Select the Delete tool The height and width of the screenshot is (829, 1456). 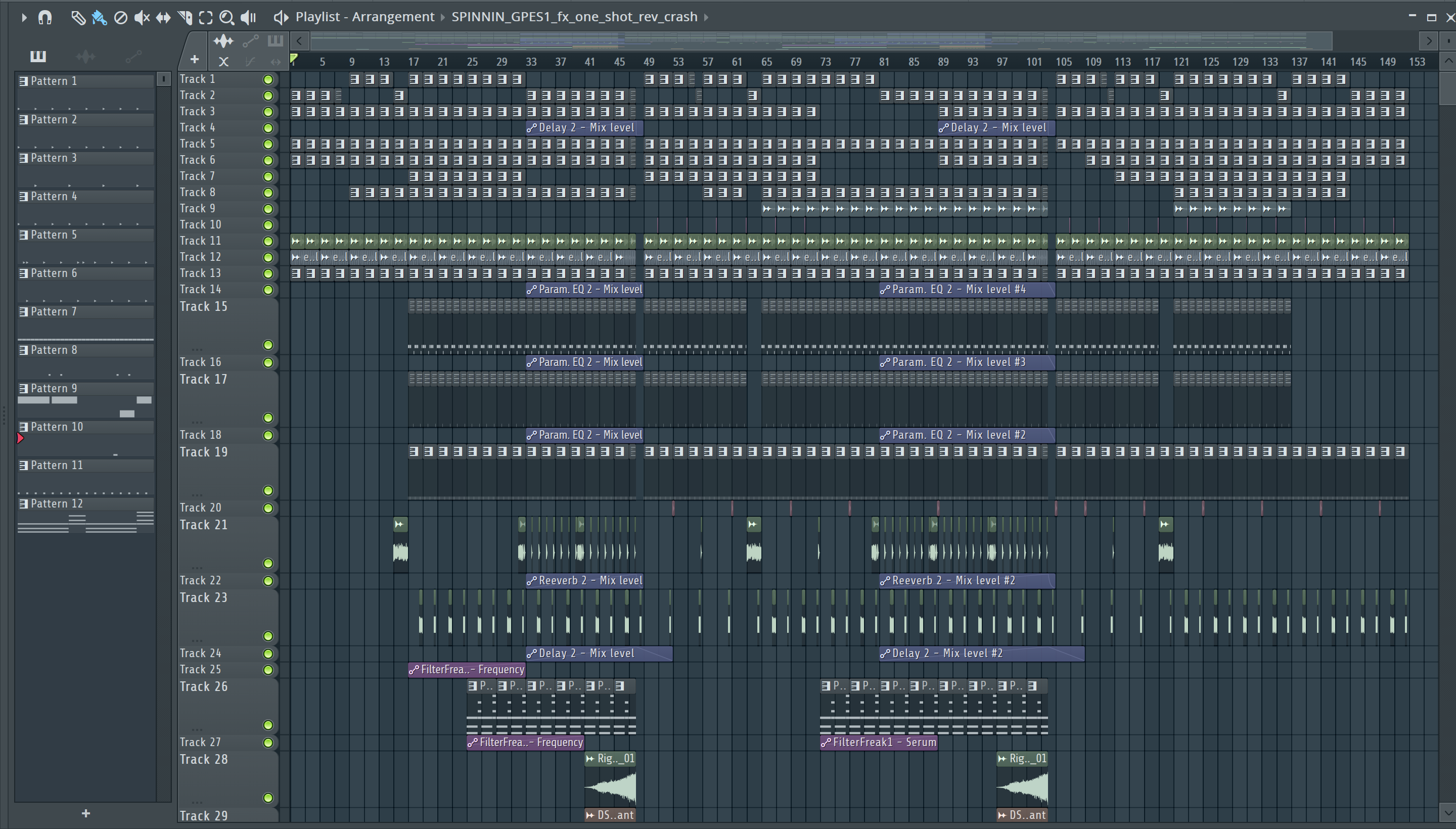(x=121, y=18)
